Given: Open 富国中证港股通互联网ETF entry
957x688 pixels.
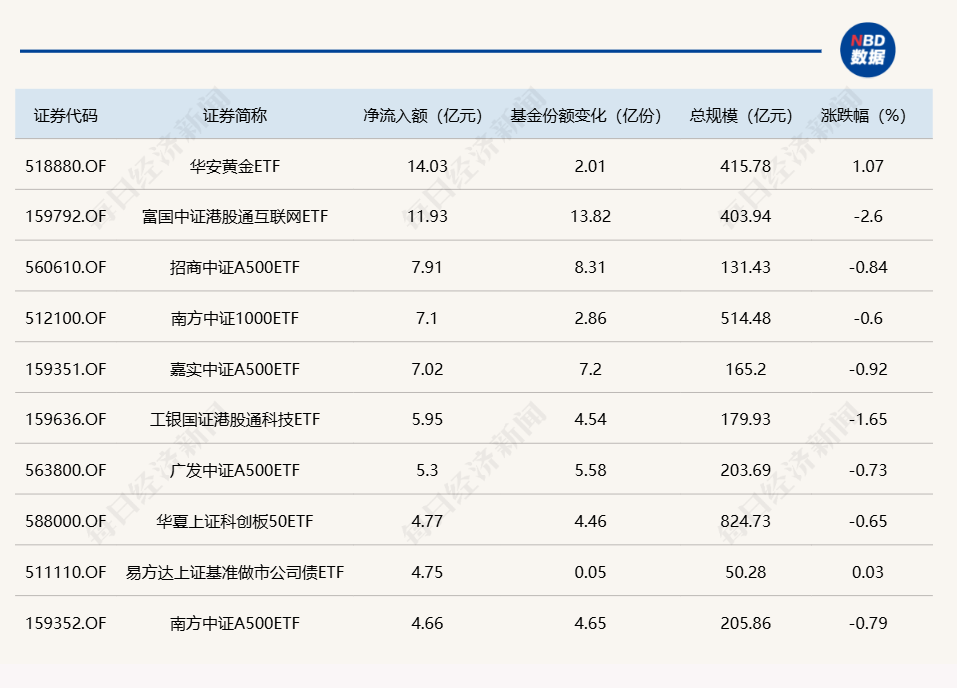Looking at the screenshot, I should [235, 216].
